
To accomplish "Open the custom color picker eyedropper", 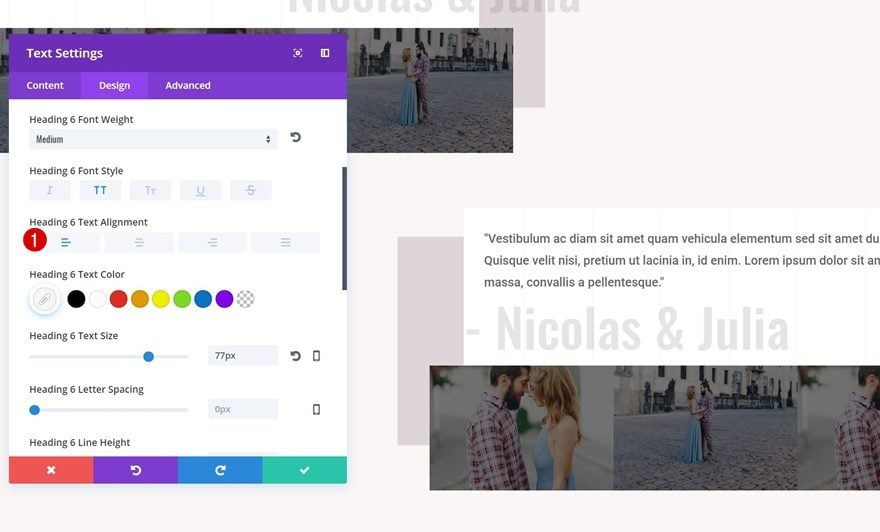I will click(x=45, y=299).
